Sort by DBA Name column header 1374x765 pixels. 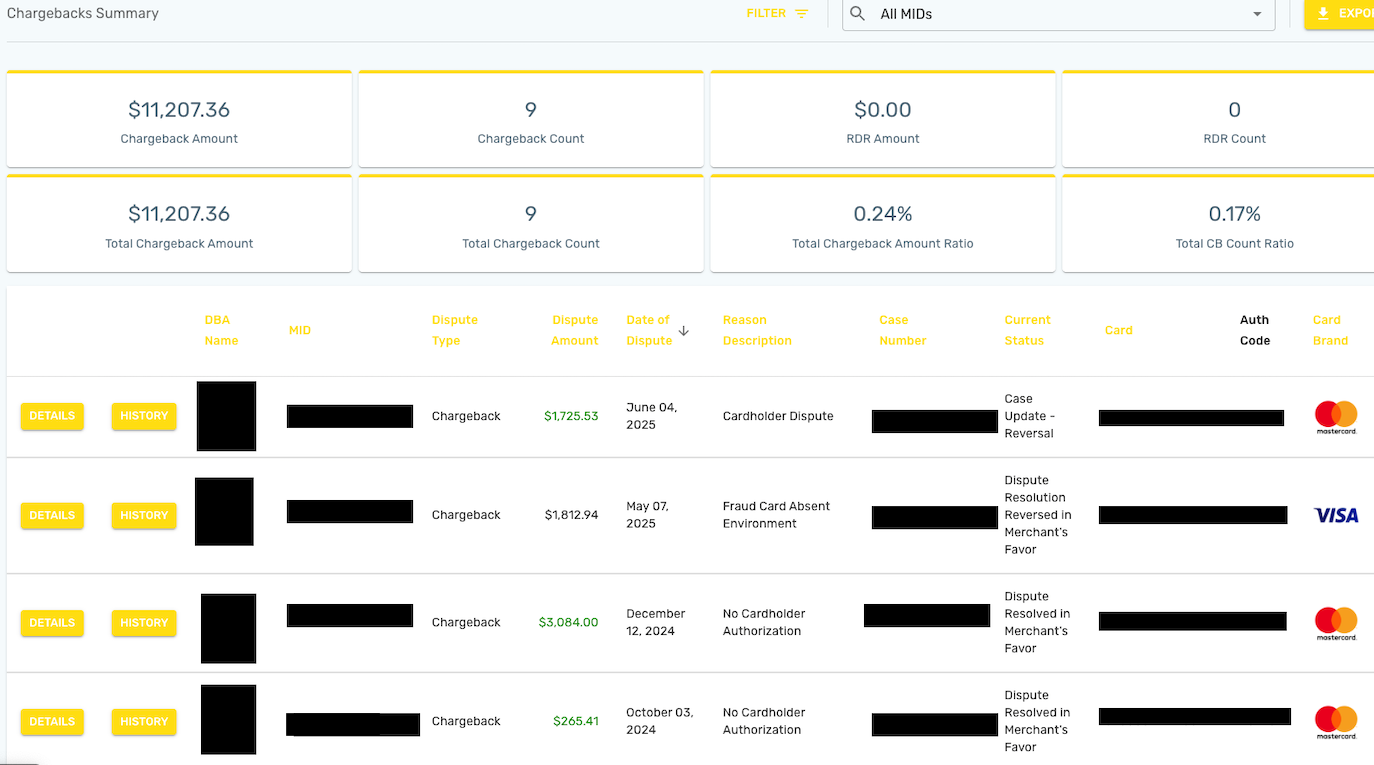(x=221, y=330)
